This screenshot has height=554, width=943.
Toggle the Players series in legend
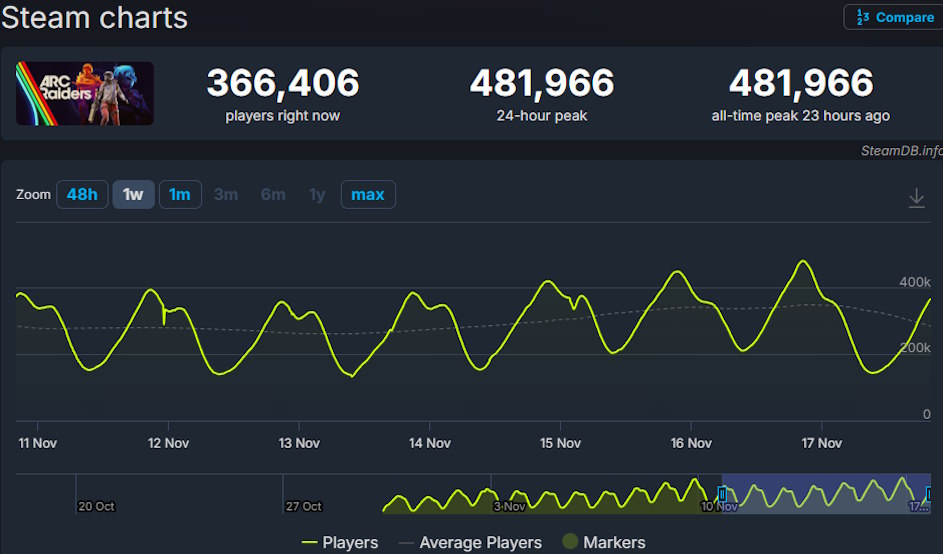(340, 542)
